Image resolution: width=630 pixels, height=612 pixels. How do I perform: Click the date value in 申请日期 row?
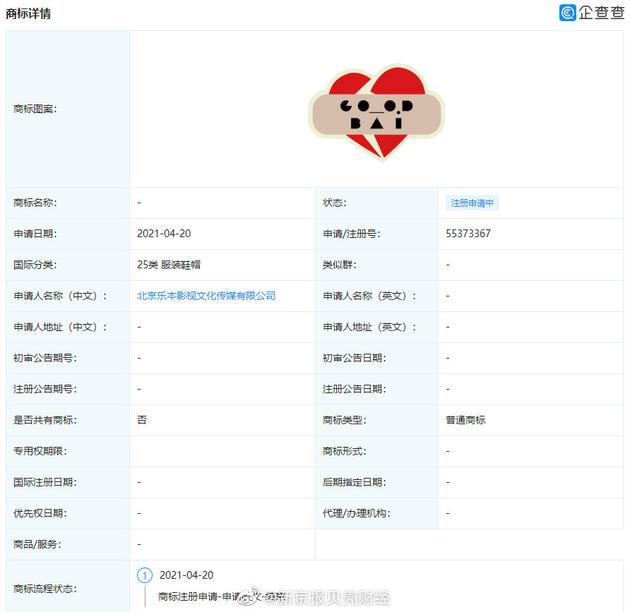pyautogui.click(x=163, y=234)
